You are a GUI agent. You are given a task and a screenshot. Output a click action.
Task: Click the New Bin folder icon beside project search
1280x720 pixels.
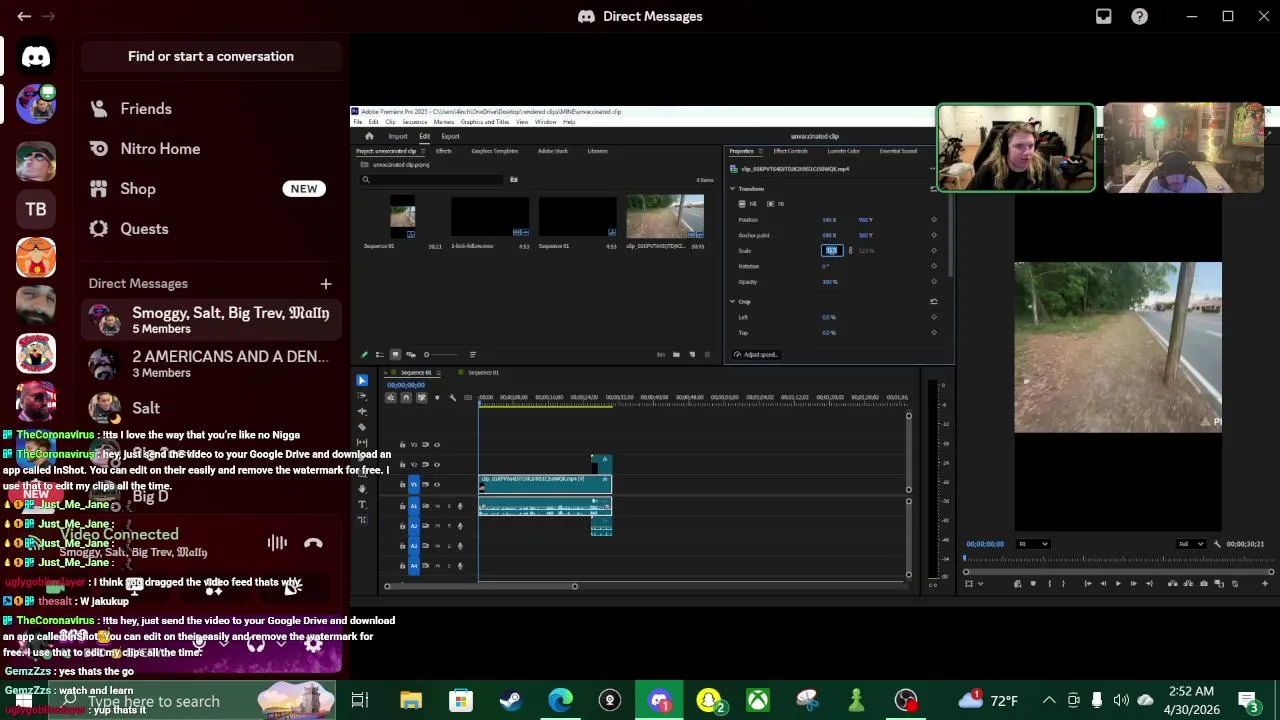pos(514,179)
